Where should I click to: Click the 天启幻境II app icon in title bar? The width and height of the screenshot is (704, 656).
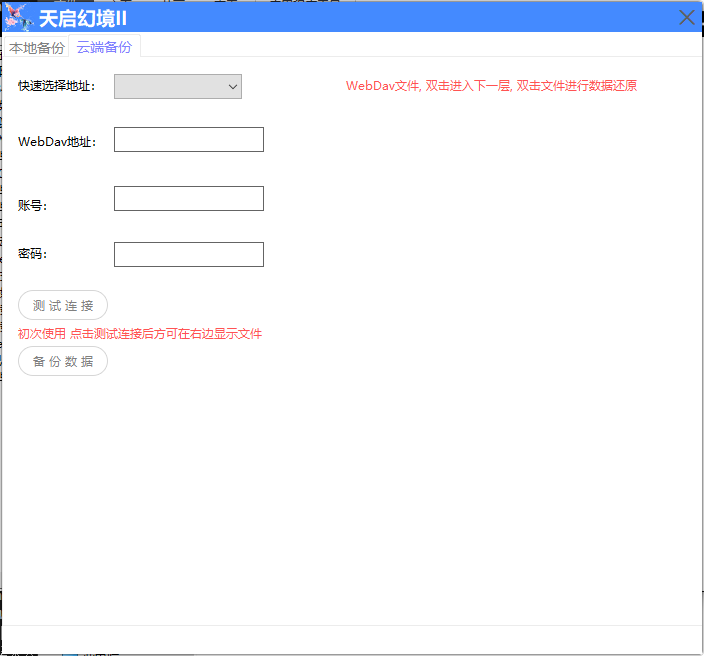coord(18,17)
